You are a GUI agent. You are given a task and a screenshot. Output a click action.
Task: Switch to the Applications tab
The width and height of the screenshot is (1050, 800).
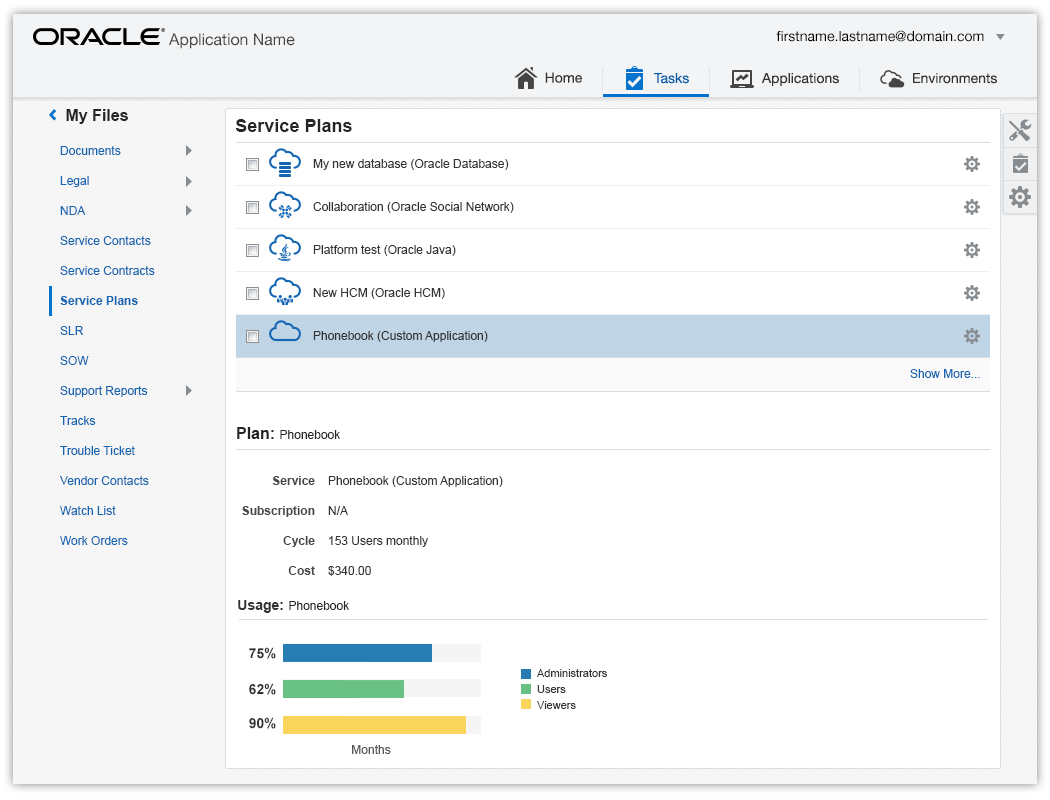click(785, 78)
